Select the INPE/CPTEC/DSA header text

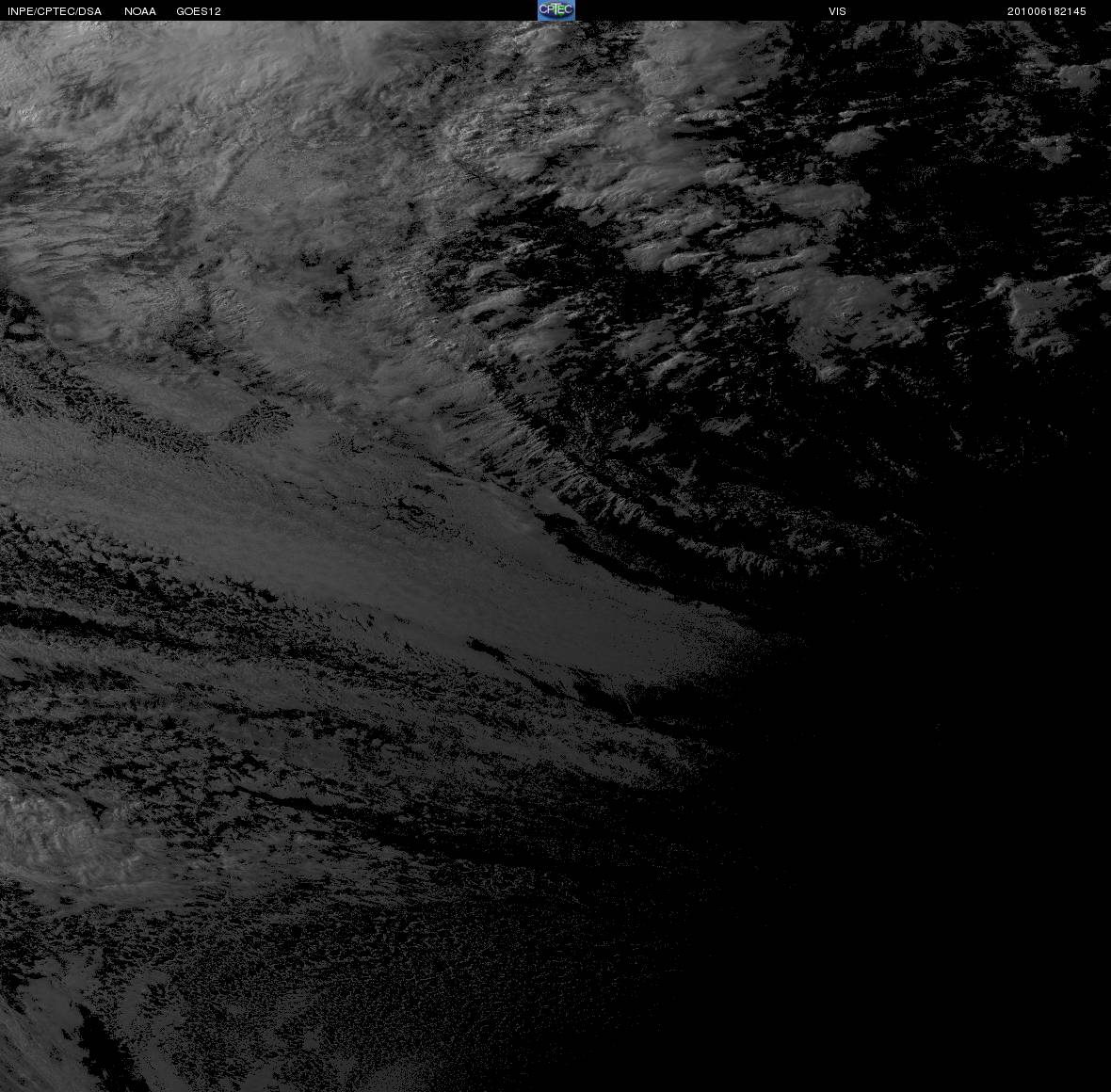[55, 11]
